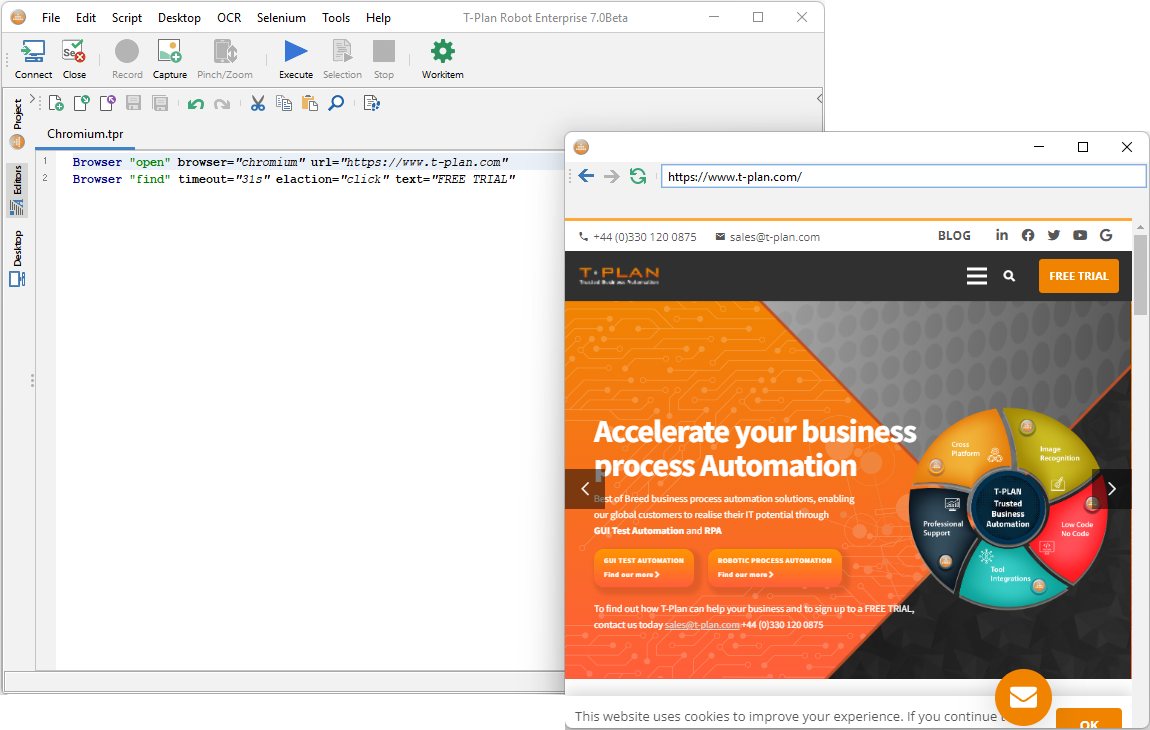Click the orange FREE TRIAL button

pyautogui.click(x=1078, y=276)
